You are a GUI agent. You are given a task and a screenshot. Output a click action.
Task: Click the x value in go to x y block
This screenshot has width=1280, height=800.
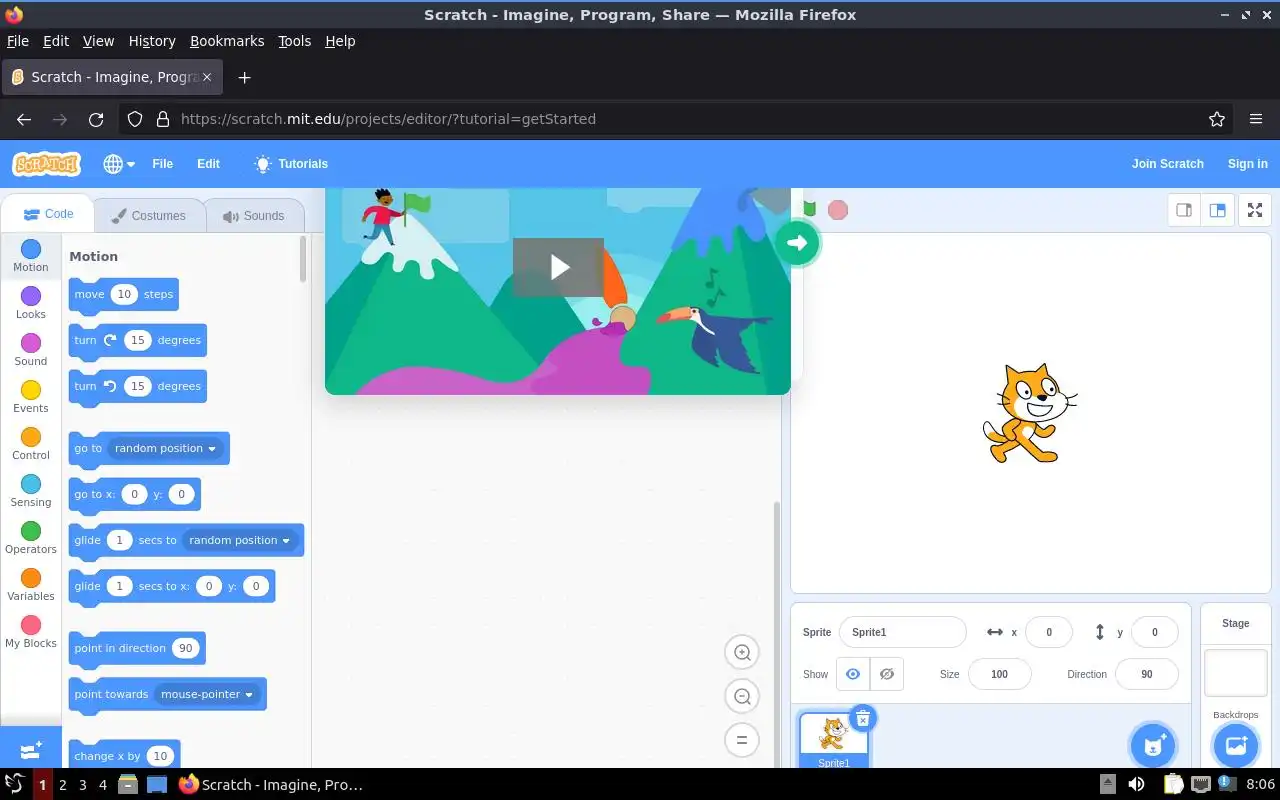pyautogui.click(x=134, y=494)
